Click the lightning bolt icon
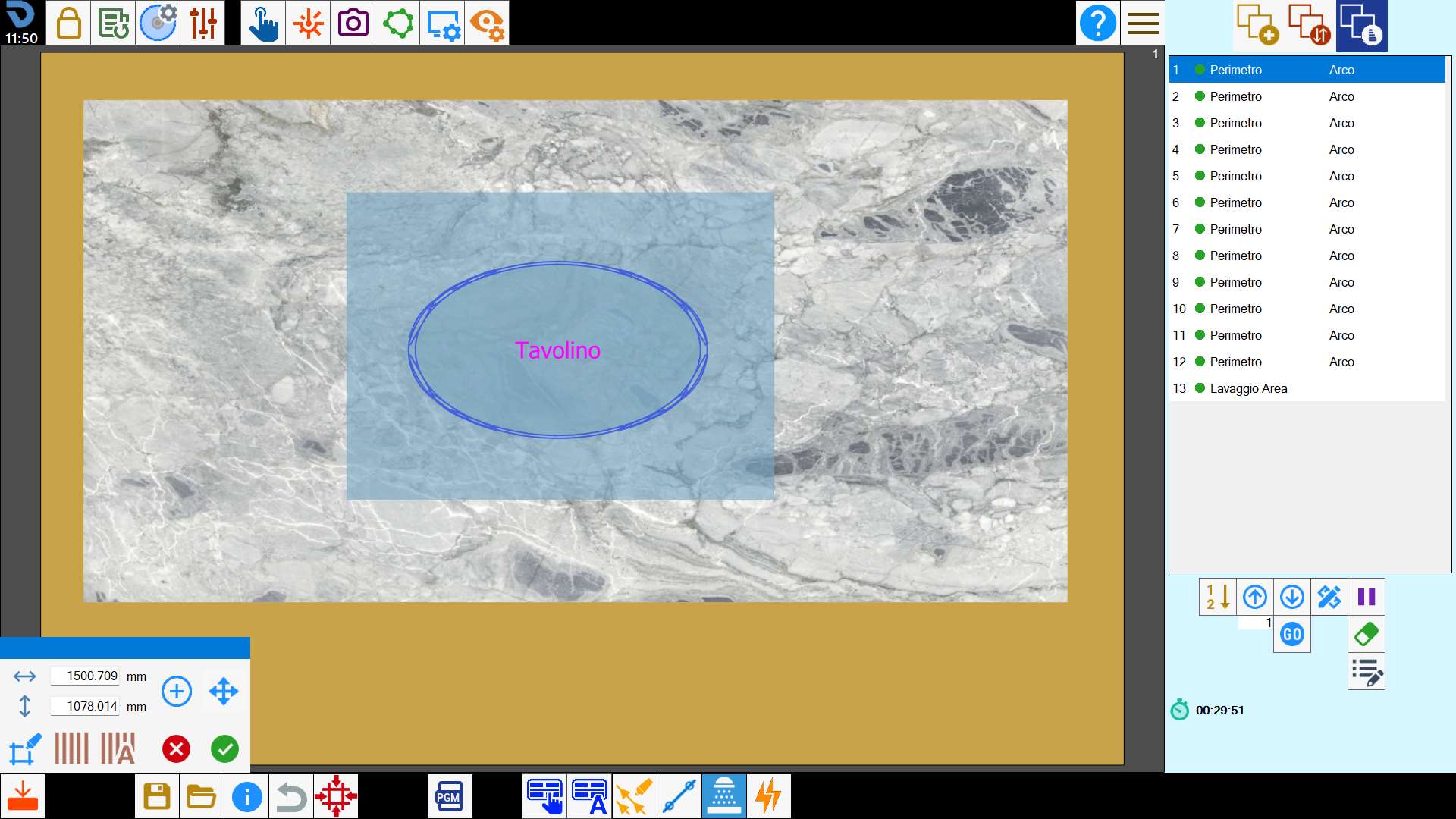Viewport: 1456px width, 819px height. [x=769, y=796]
